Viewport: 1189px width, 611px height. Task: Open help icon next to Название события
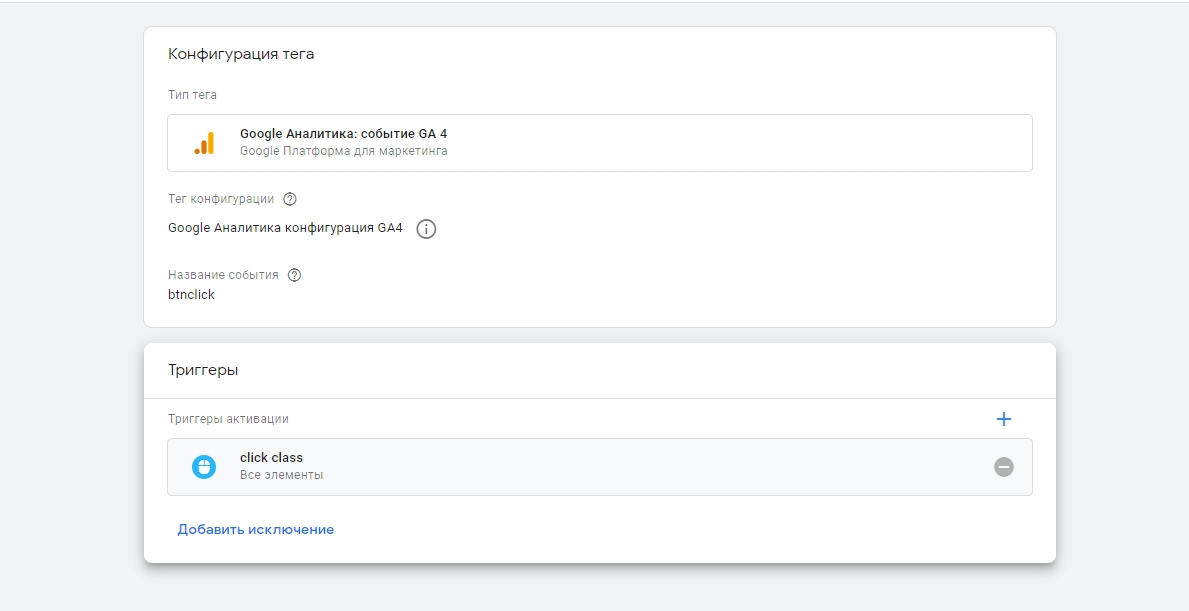click(294, 275)
